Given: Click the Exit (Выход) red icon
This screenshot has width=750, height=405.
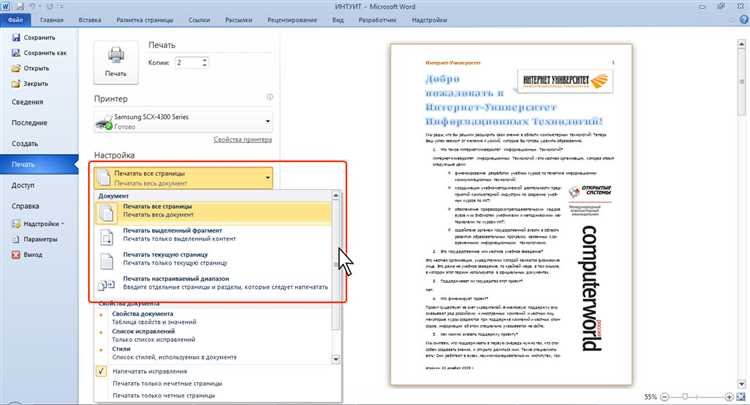Looking at the screenshot, I should point(16,255).
